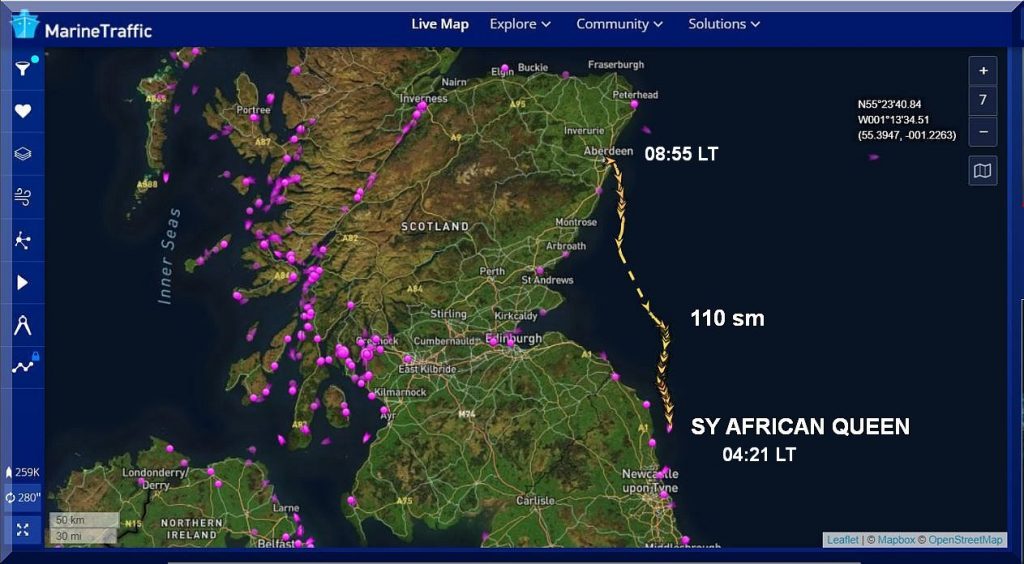
Task: Toggle fullscreen map view
Action: coord(23,529)
